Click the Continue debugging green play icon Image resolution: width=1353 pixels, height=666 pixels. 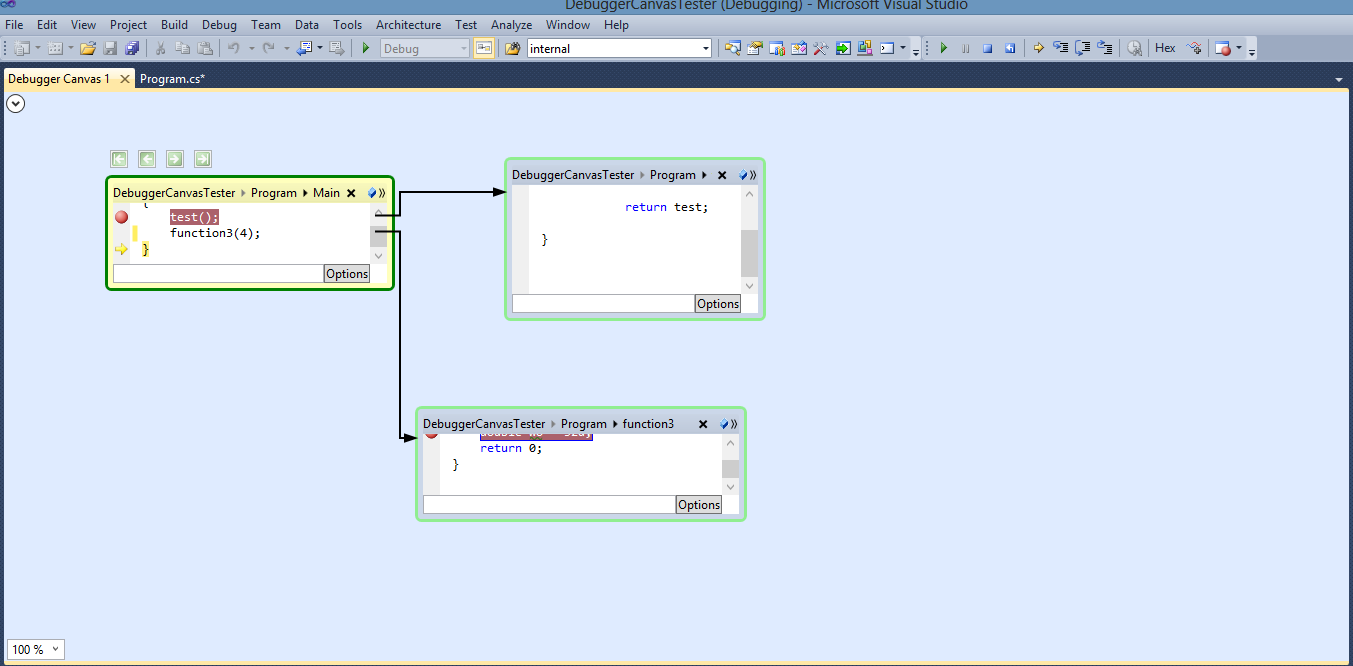(943, 48)
